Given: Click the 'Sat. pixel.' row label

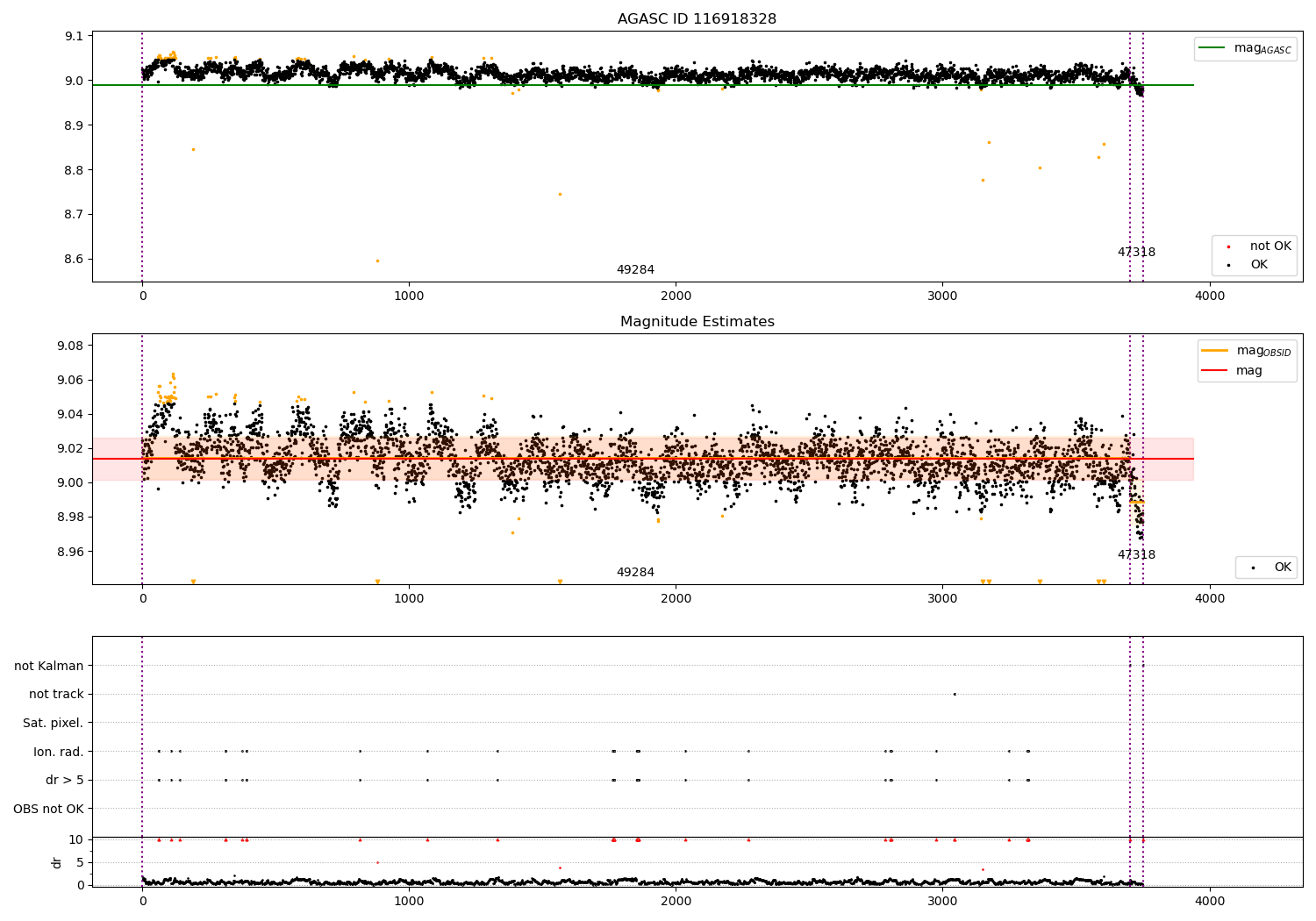Looking at the screenshot, I should pos(54,723).
